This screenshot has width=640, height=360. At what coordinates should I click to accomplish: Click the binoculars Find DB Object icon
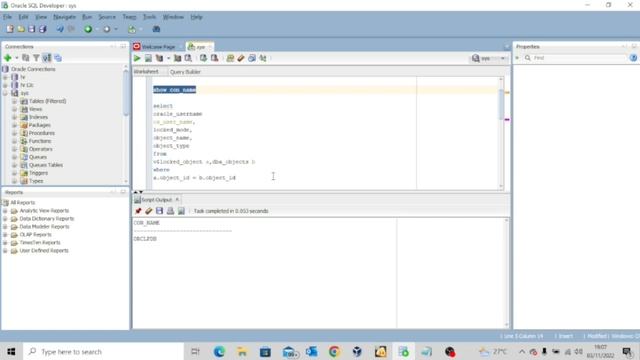coord(156,29)
